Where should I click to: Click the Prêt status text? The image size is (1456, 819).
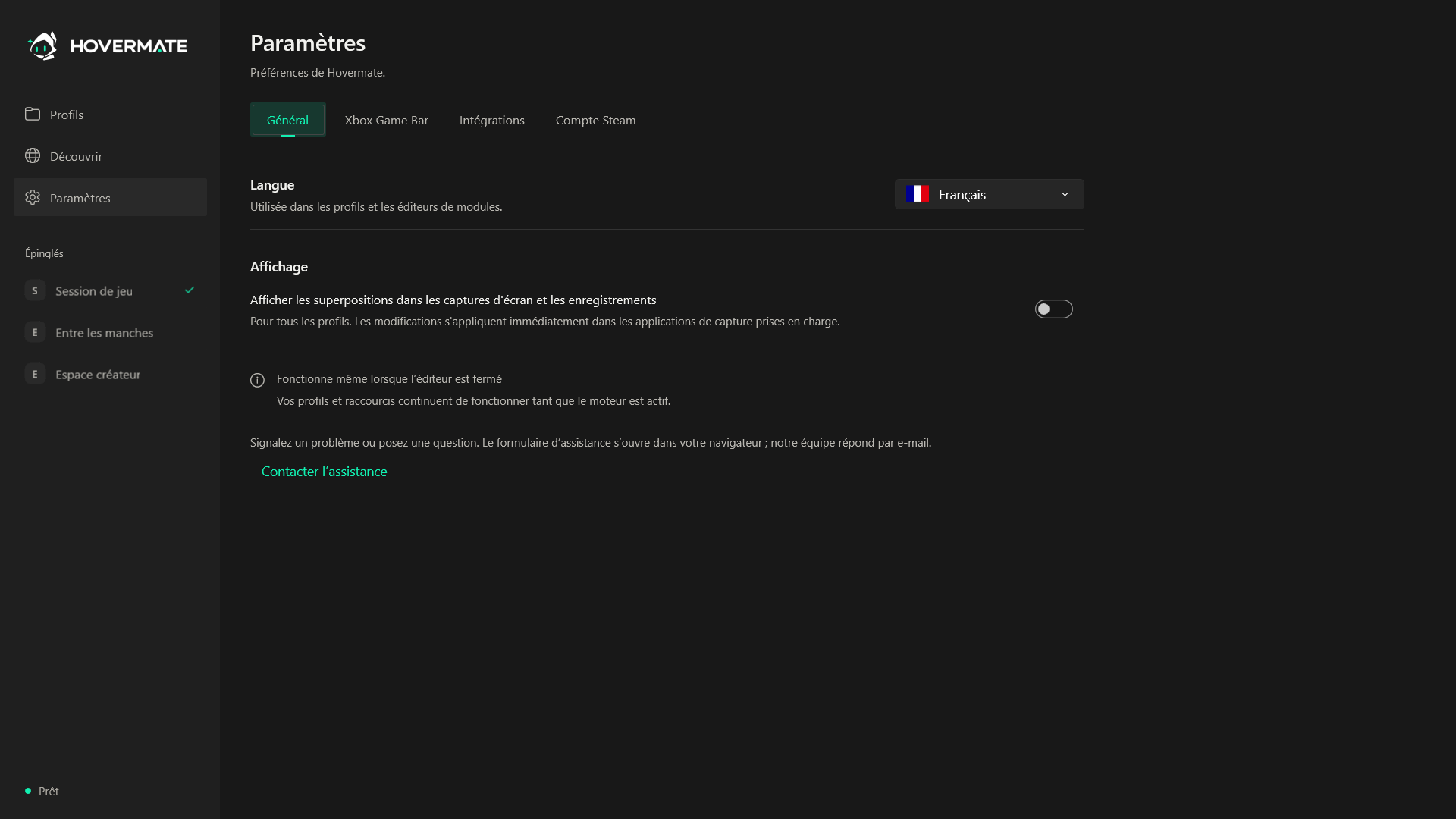coord(49,791)
